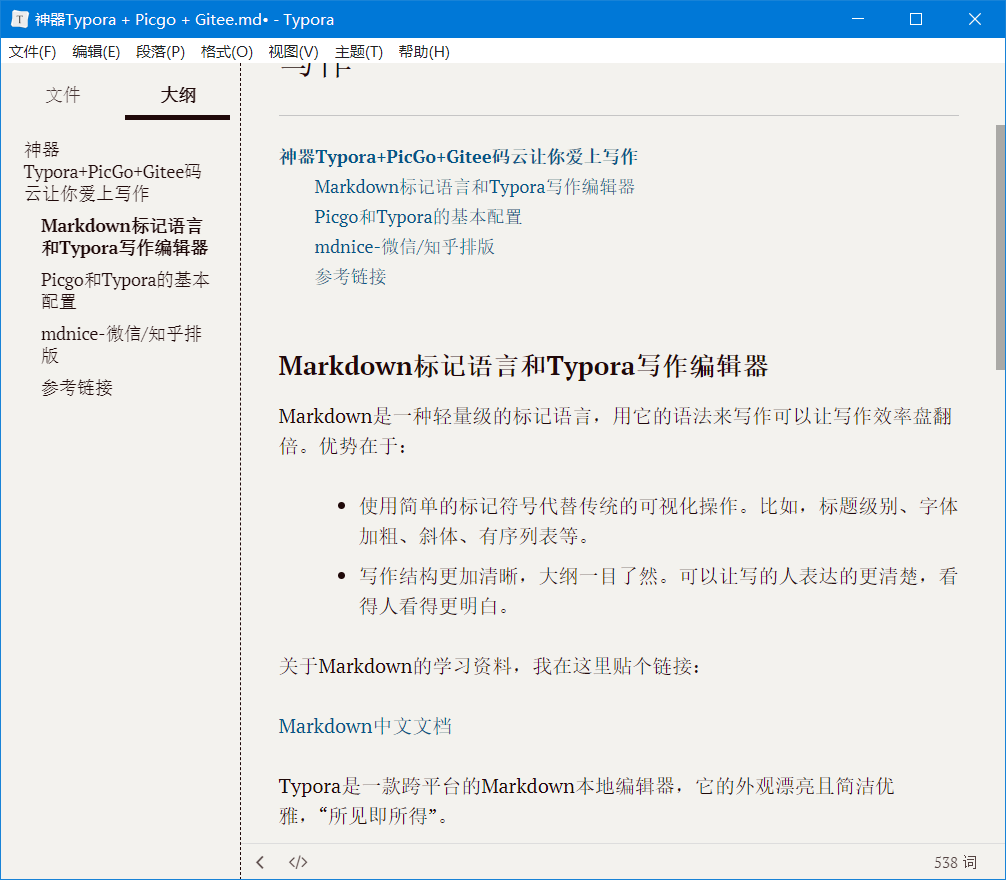Screen dimensions: 1006x880
Task: Minimize the Typora window
Action: [x=858, y=19]
